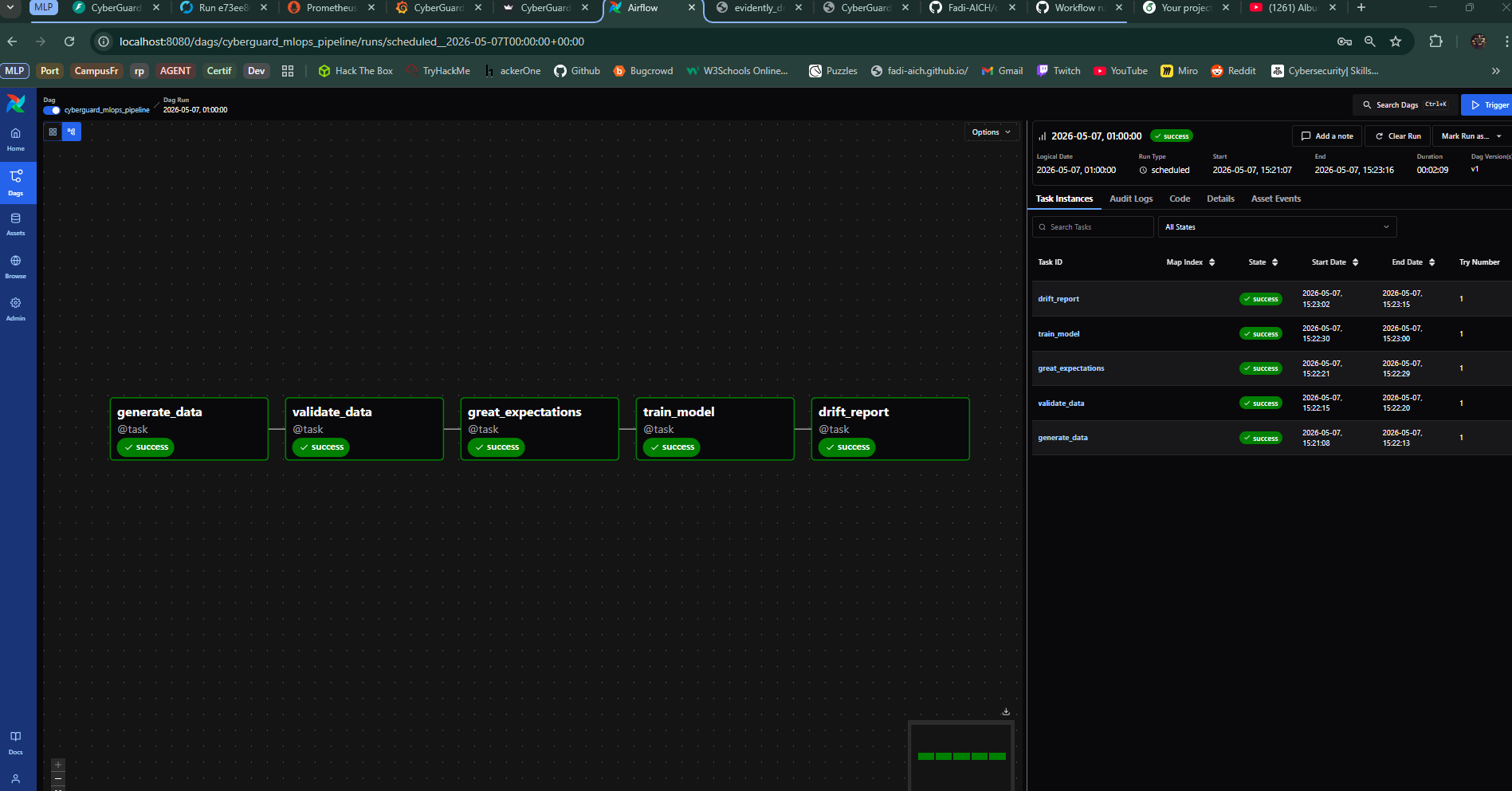Image resolution: width=1512 pixels, height=791 pixels.
Task: Click the Trigger button
Action: 1487,105
